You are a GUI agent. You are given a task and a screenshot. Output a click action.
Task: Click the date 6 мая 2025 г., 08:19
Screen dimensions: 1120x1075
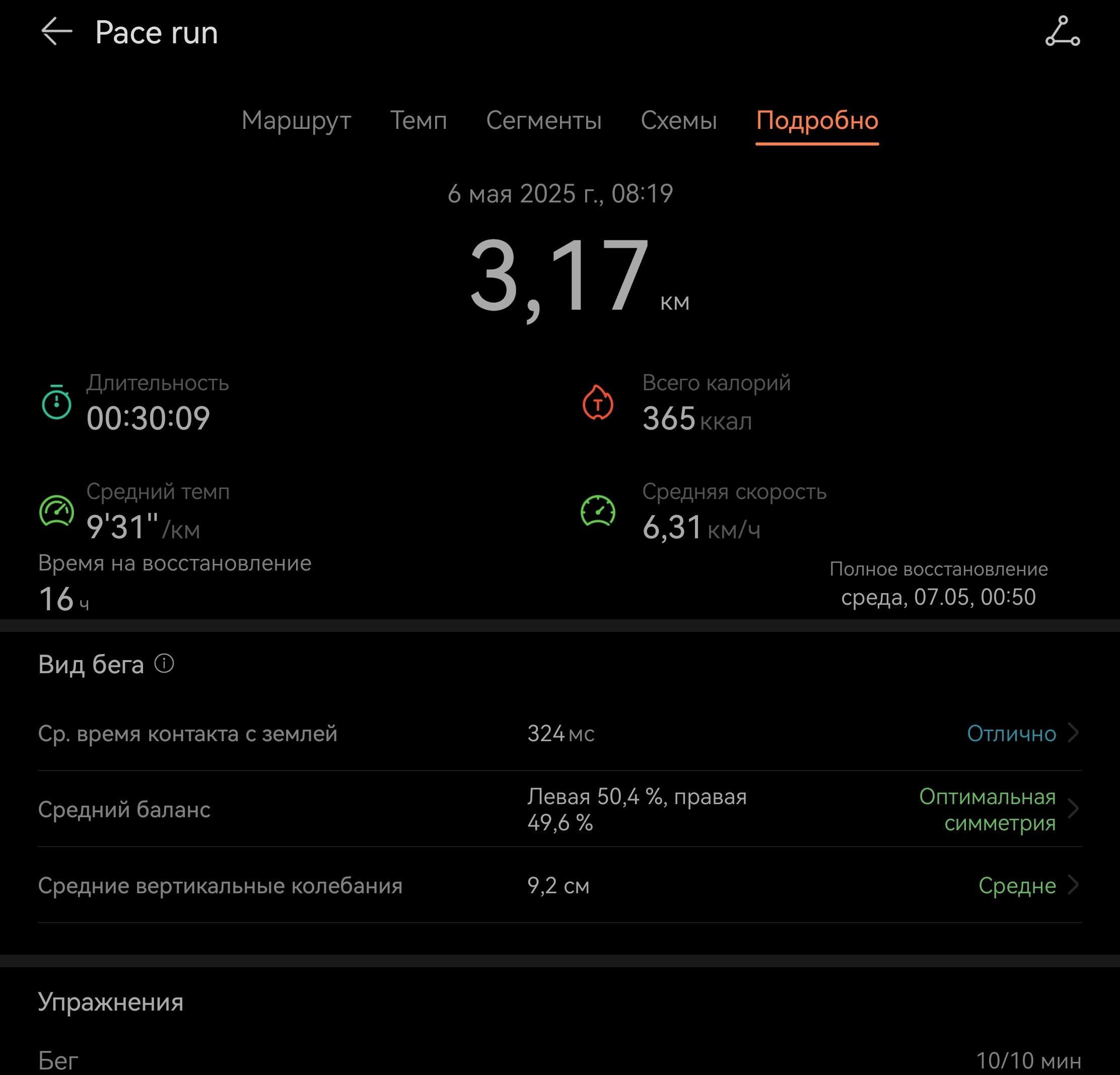click(560, 194)
